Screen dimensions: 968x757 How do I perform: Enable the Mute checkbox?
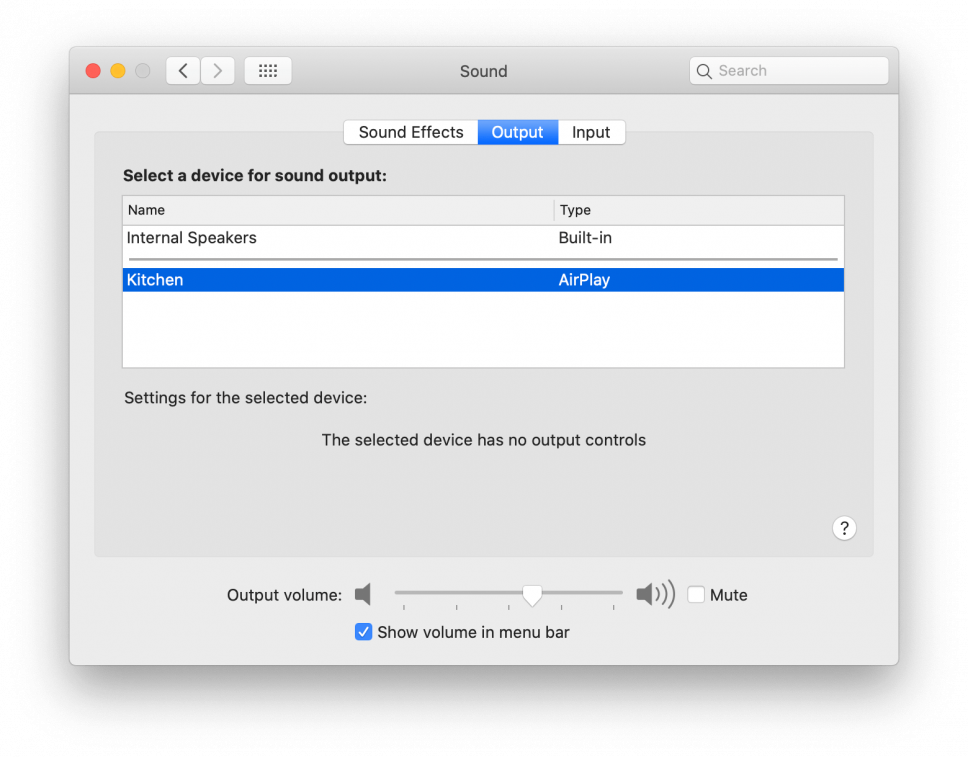[x=696, y=595]
